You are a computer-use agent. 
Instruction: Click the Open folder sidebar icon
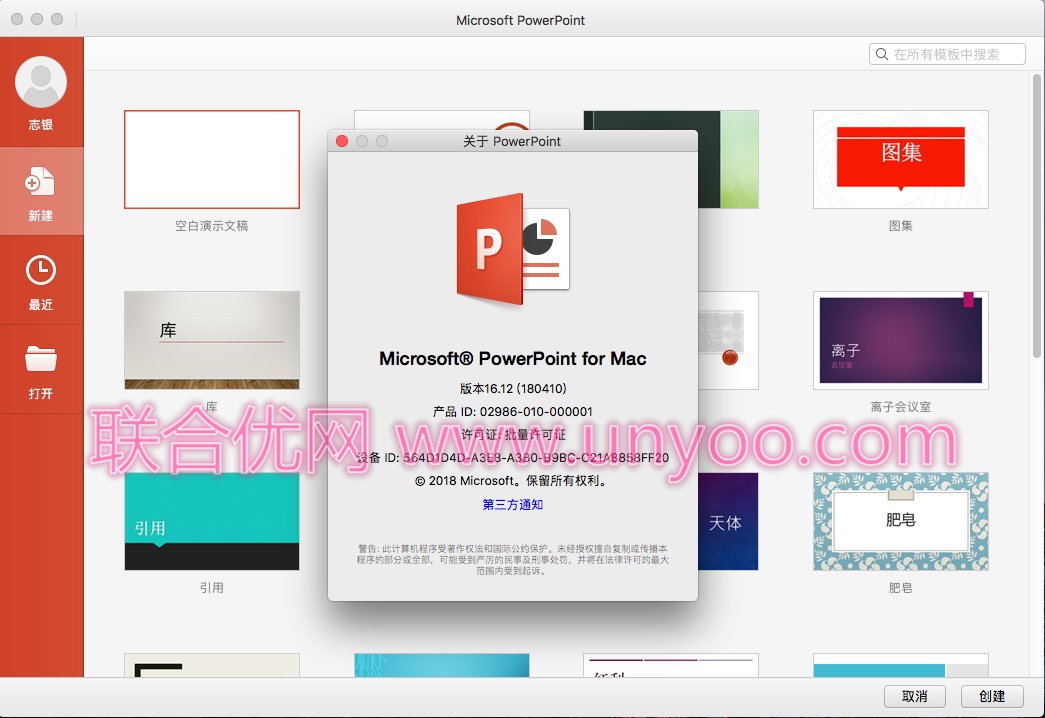[41, 359]
